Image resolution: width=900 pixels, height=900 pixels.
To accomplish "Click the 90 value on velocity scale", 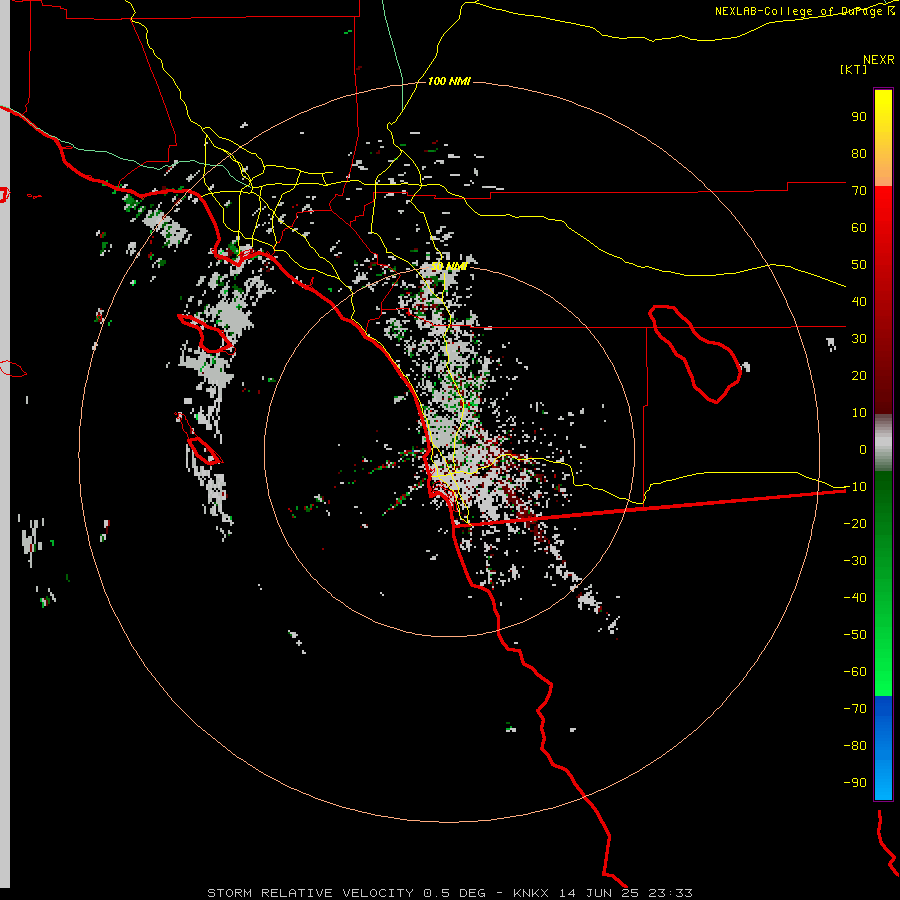I will click(x=859, y=117).
